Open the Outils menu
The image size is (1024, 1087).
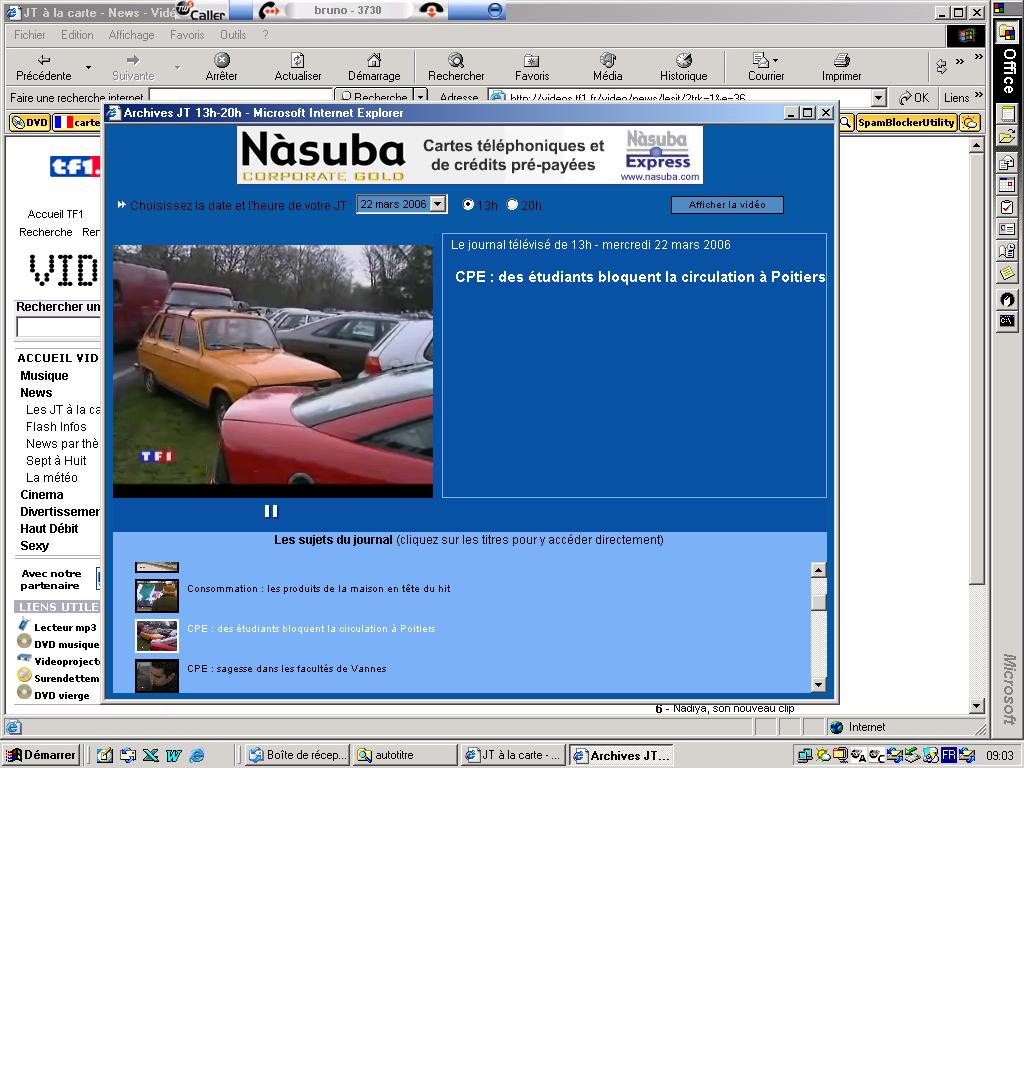pyautogui.click(x=233, y=35)
